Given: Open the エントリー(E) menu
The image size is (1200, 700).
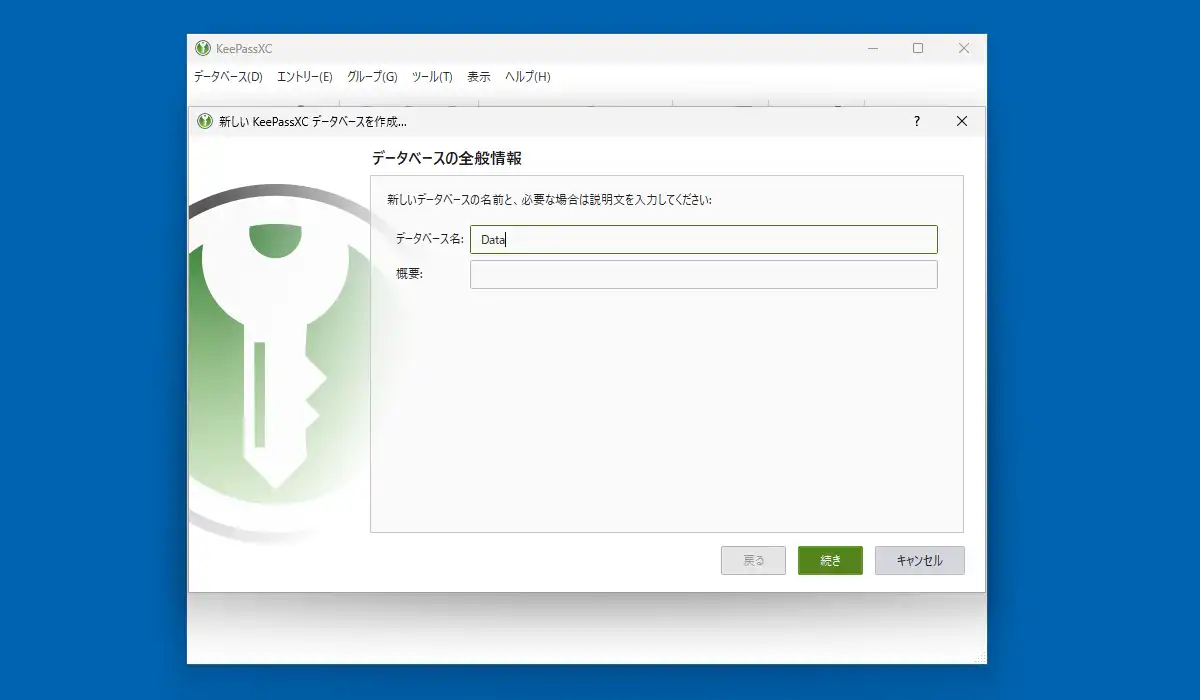Looking at the screenshot, I should (305, 77).
